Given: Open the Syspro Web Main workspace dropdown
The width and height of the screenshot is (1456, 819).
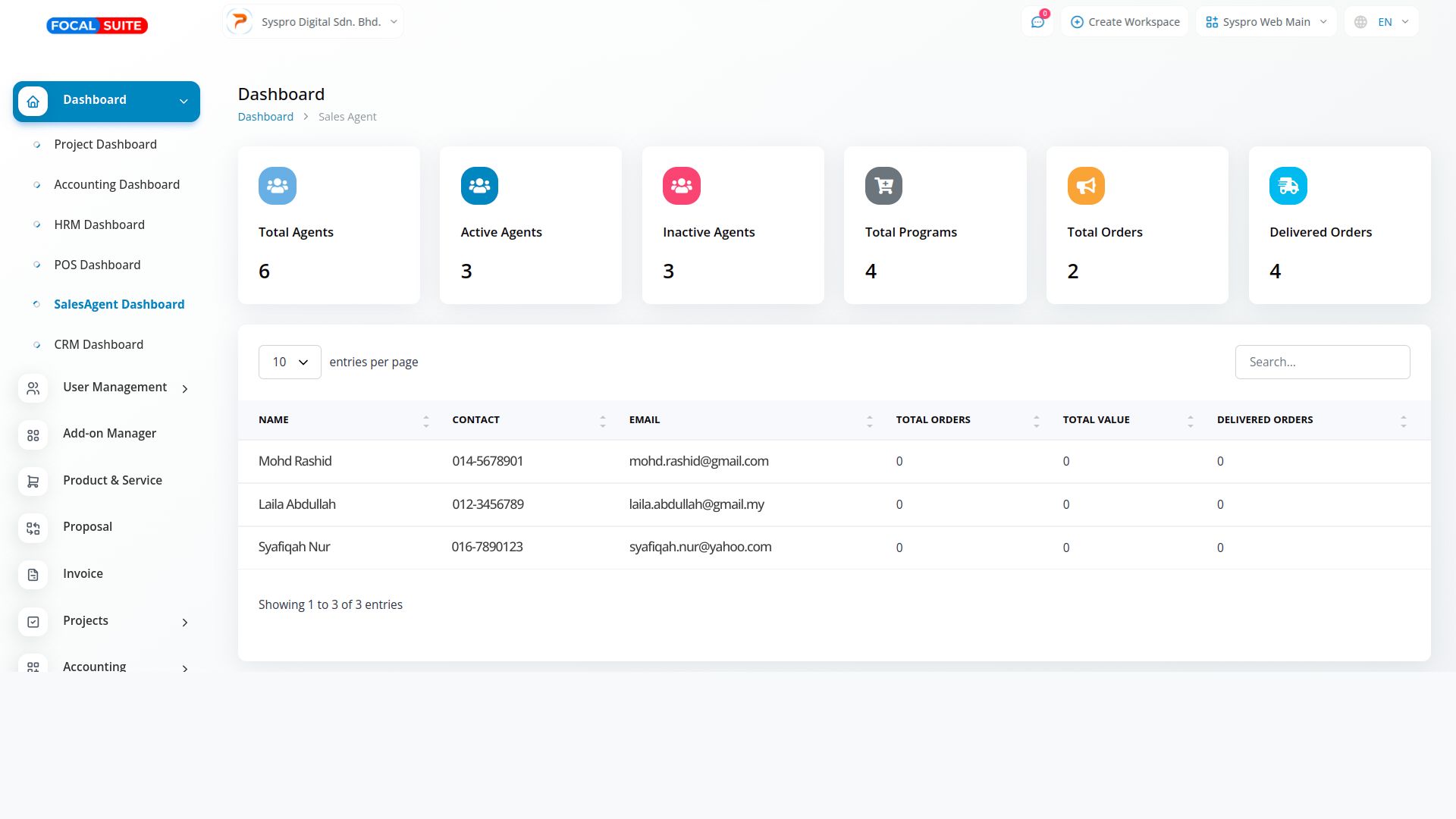Looking at the screenshot, I should click(x=1266, y=22).
